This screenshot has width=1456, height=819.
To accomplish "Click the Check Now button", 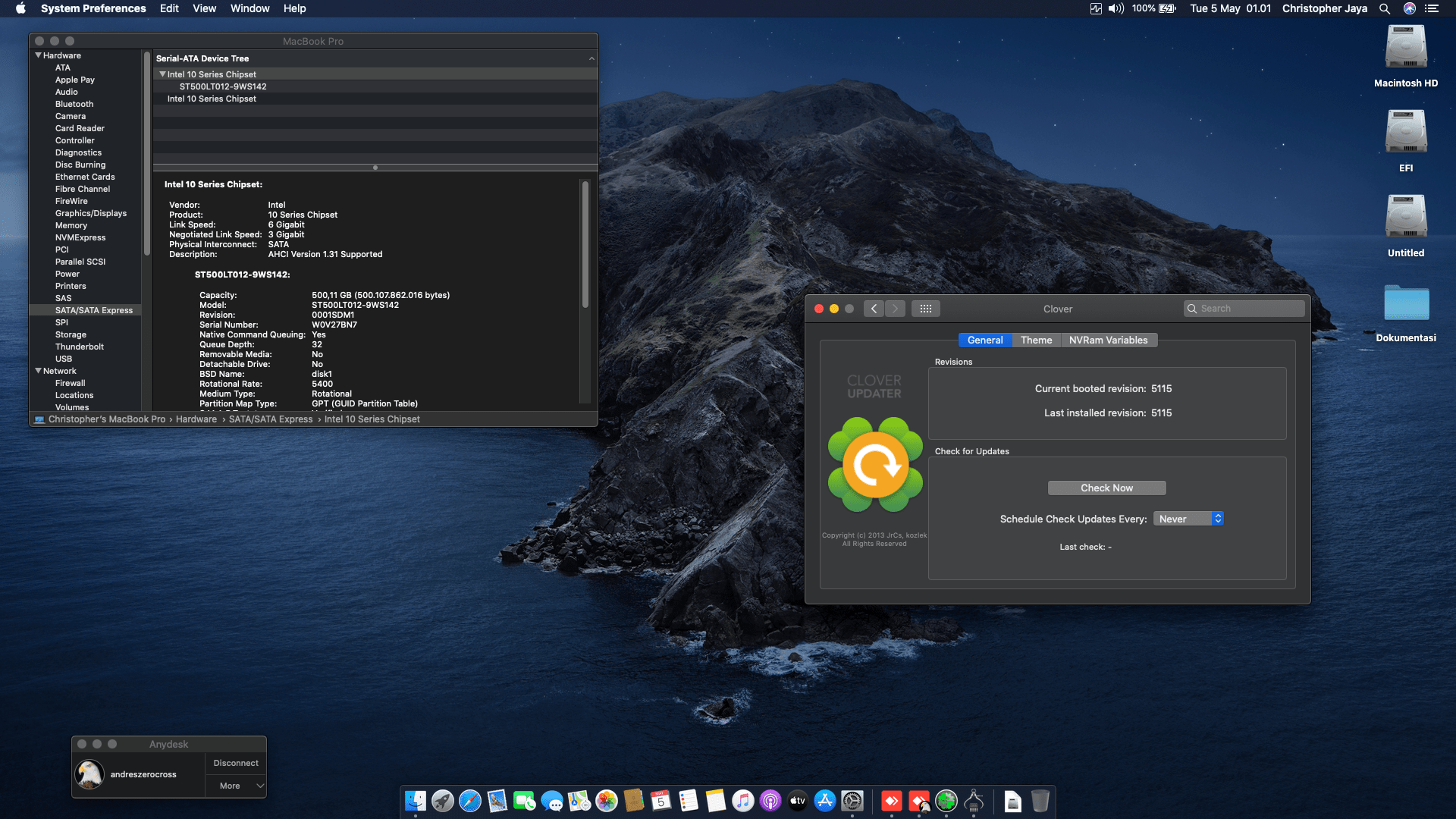I will pyautogui.click(x=1106, y=488).
